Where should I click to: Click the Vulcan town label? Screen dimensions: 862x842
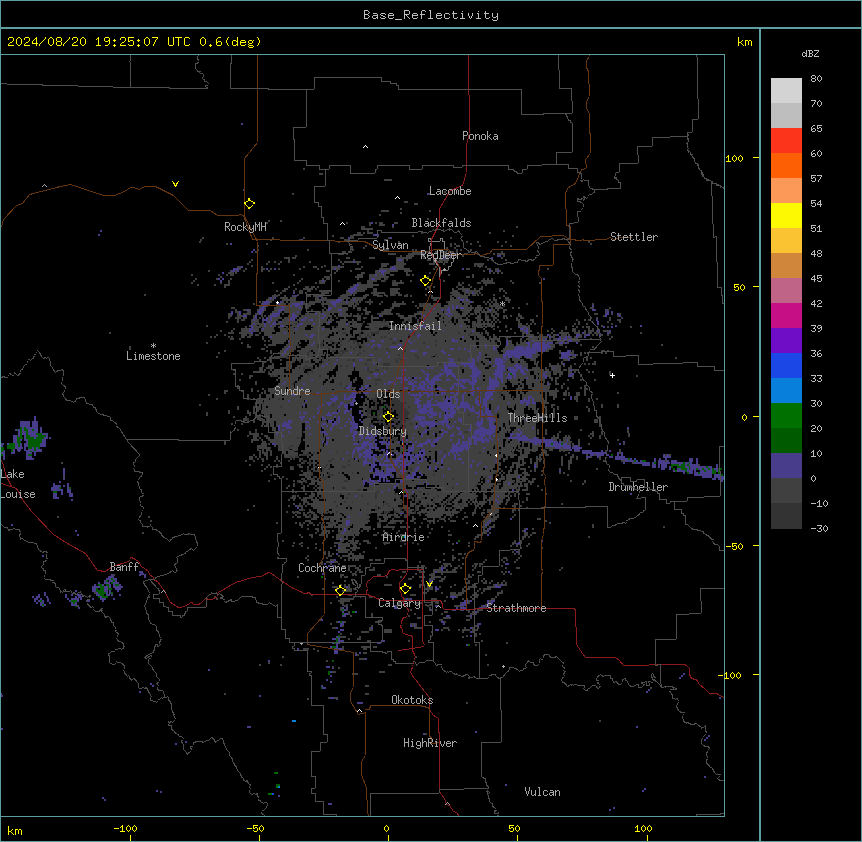point(542,792)
